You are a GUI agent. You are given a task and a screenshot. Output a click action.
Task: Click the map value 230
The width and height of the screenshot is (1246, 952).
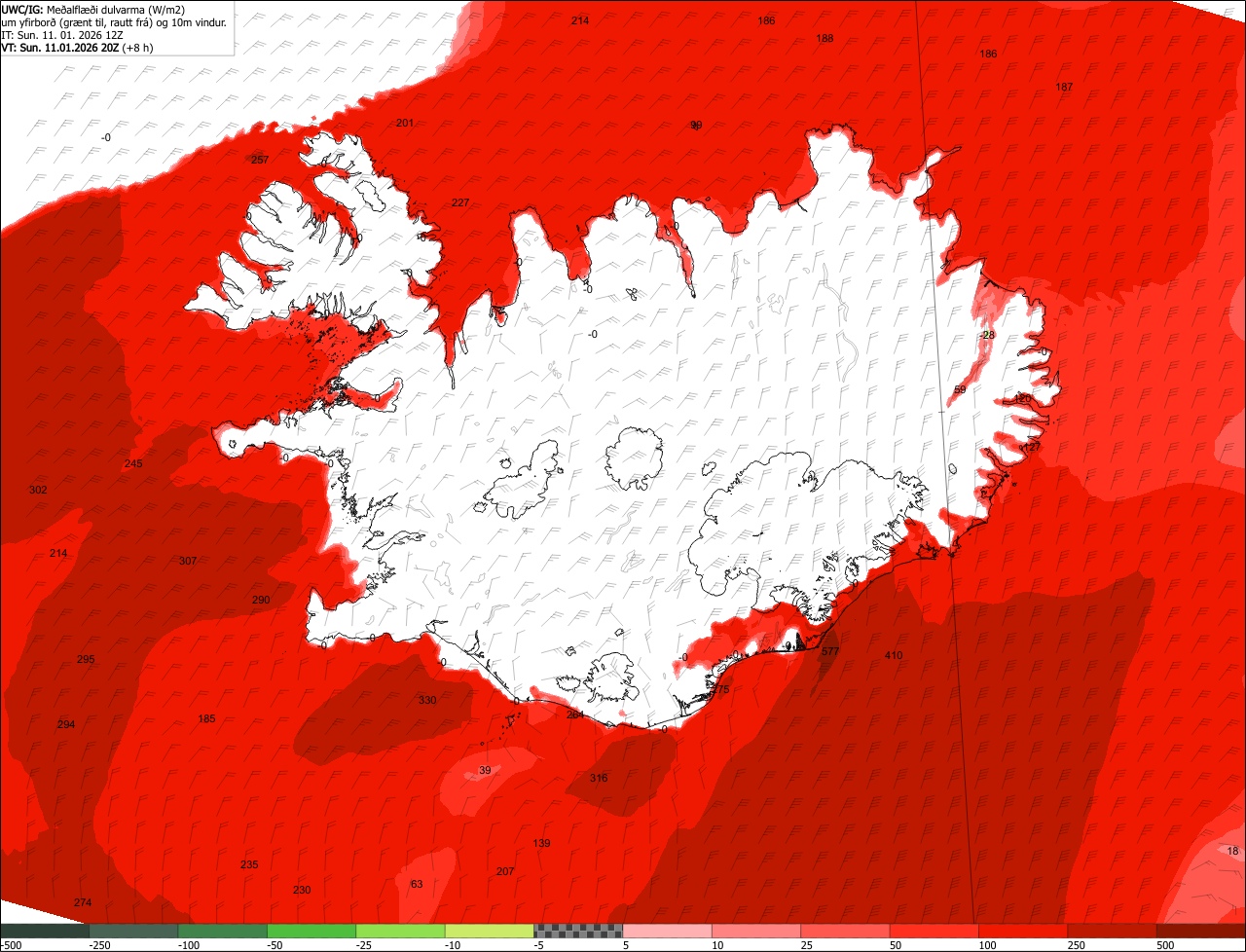coord(302,890)
